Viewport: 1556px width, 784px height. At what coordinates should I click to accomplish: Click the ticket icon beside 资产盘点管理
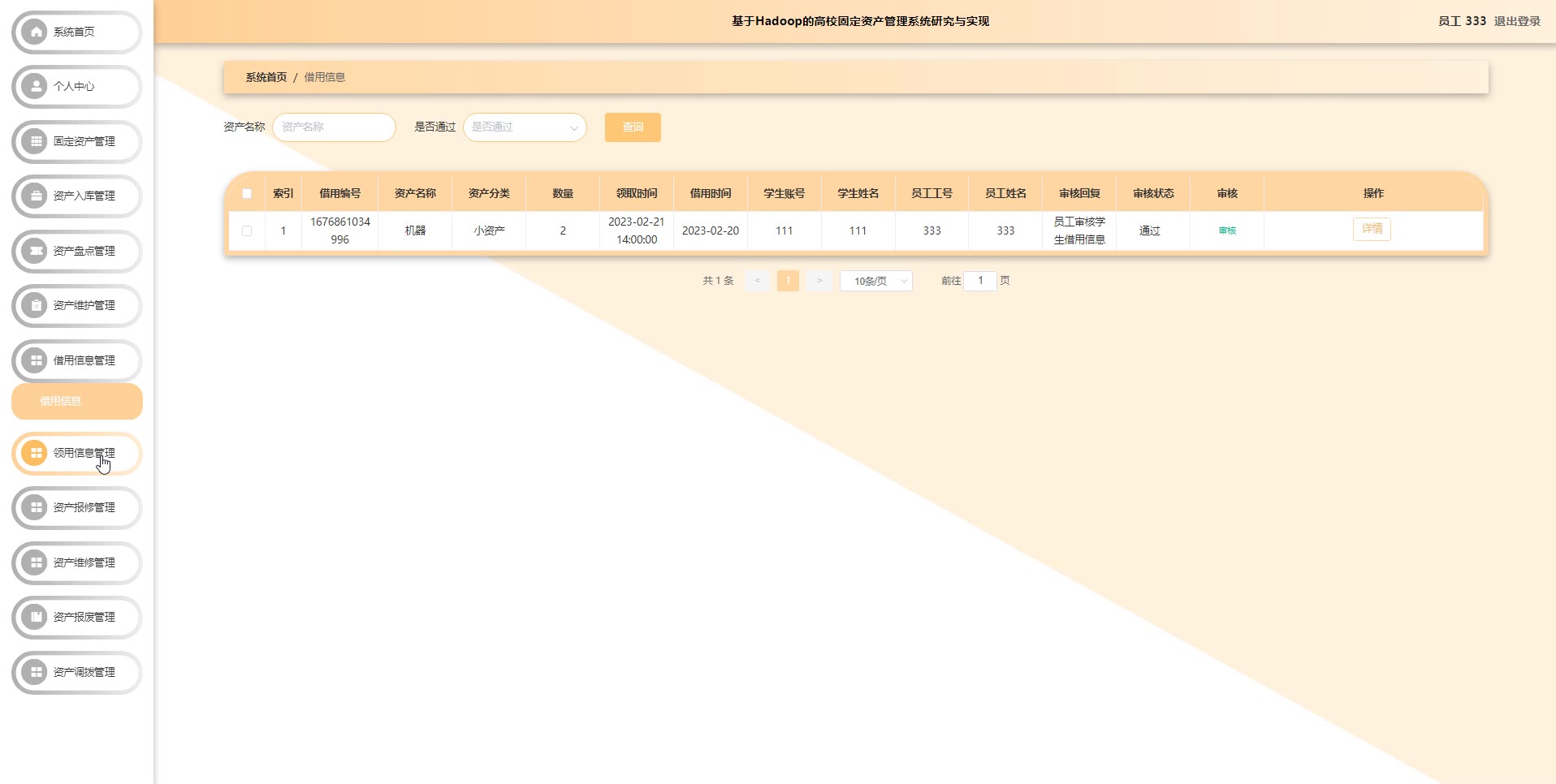36,251
